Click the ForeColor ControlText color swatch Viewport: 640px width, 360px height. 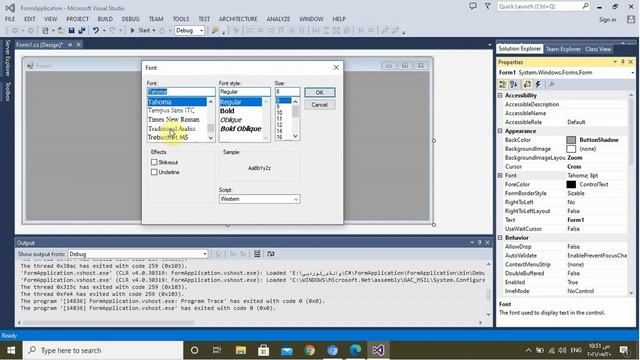[x=571, y=184]
